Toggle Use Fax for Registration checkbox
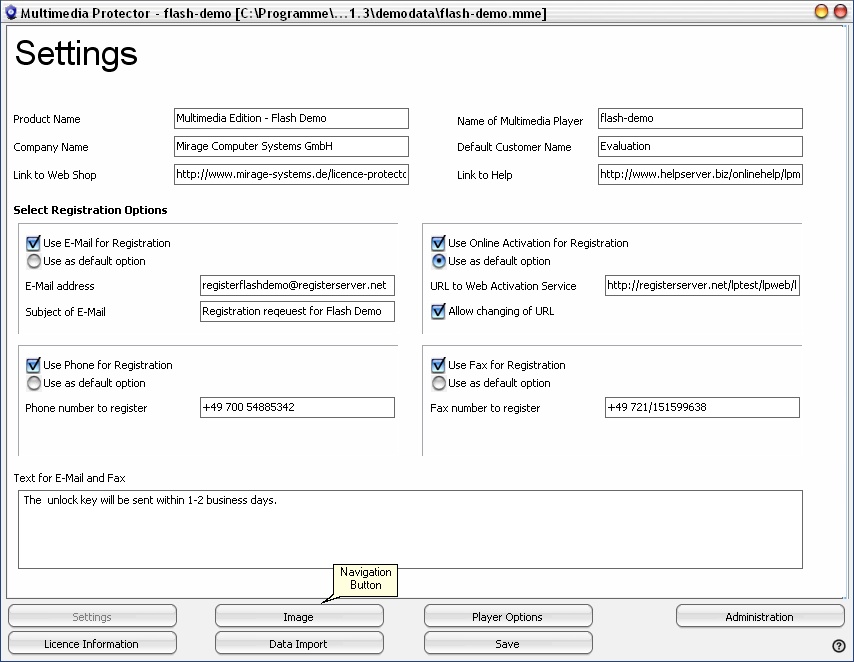The width and height of the screenshot is (854, 662). [438, 365]
